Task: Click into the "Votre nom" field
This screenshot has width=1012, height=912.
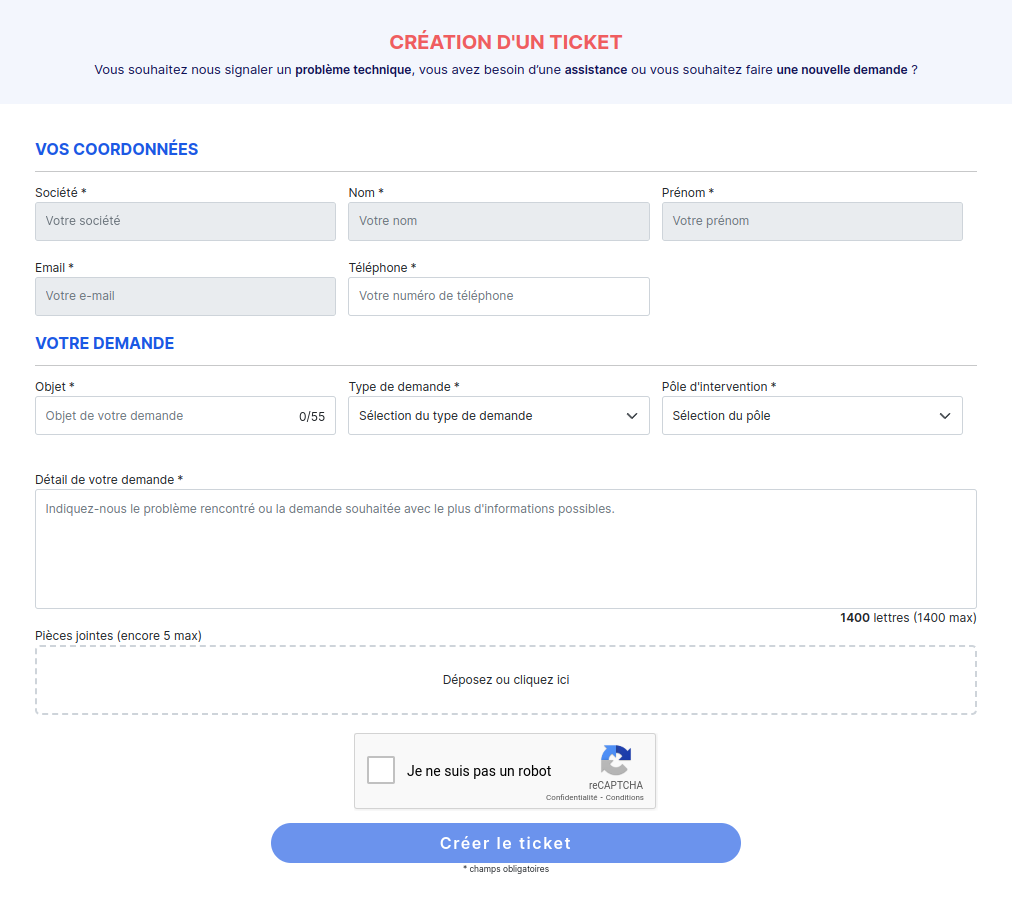Action: (x=498, y=221)
